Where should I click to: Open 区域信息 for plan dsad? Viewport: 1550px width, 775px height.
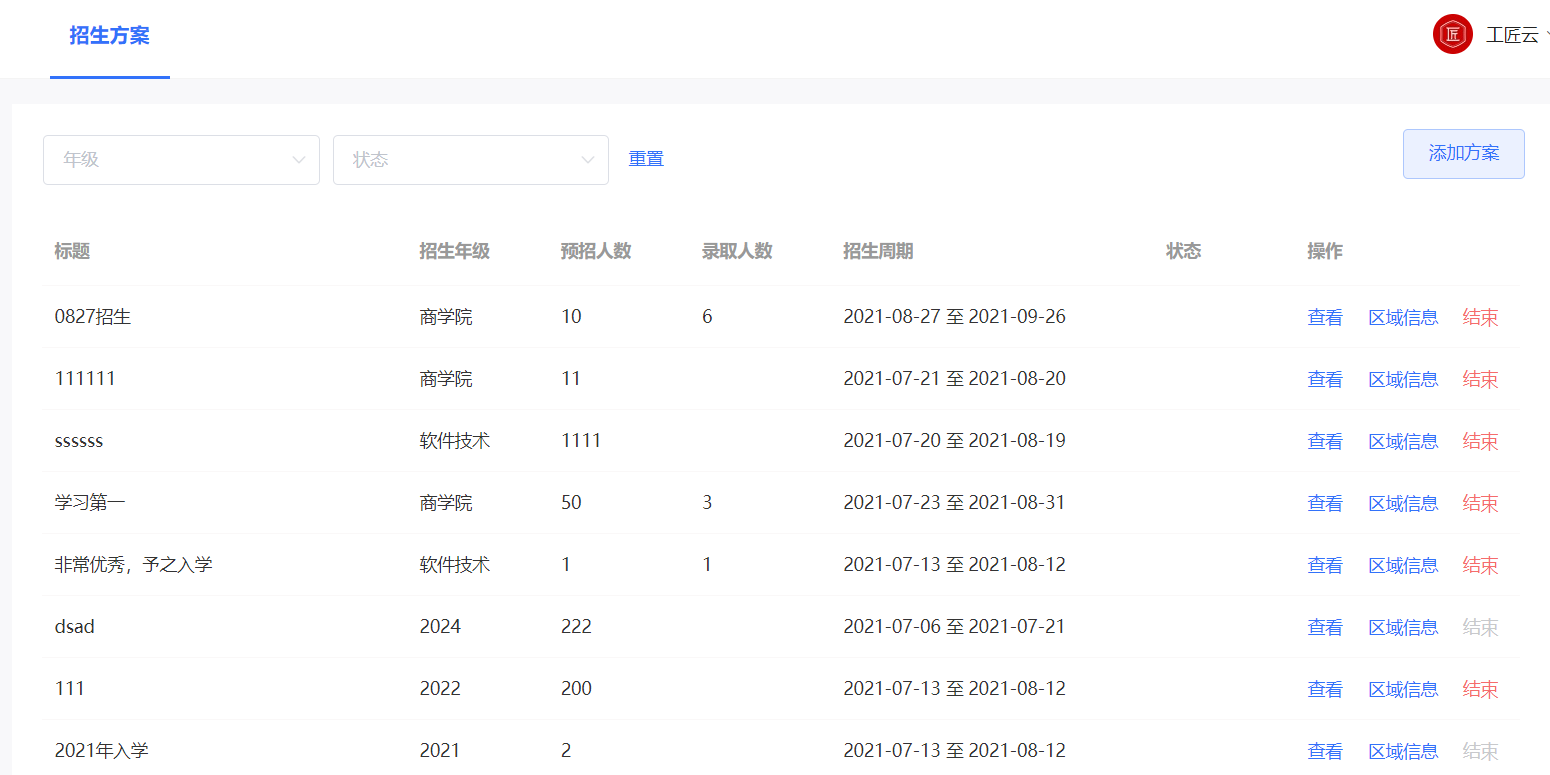point(1402,626)
